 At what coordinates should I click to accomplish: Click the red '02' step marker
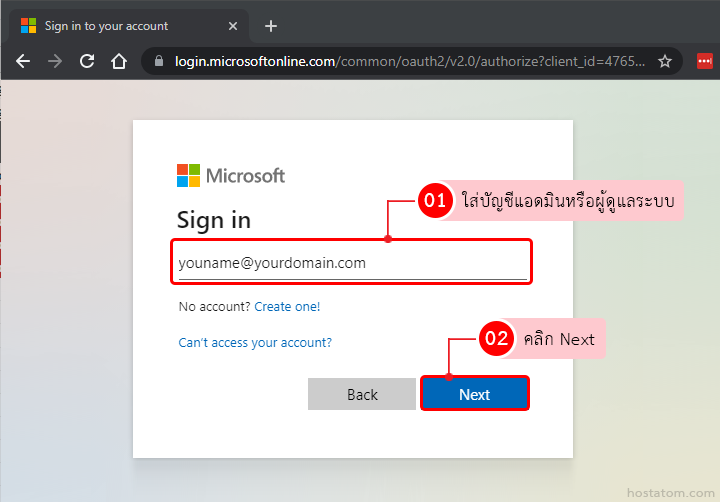pyautogui.click(x=497, y=339)
